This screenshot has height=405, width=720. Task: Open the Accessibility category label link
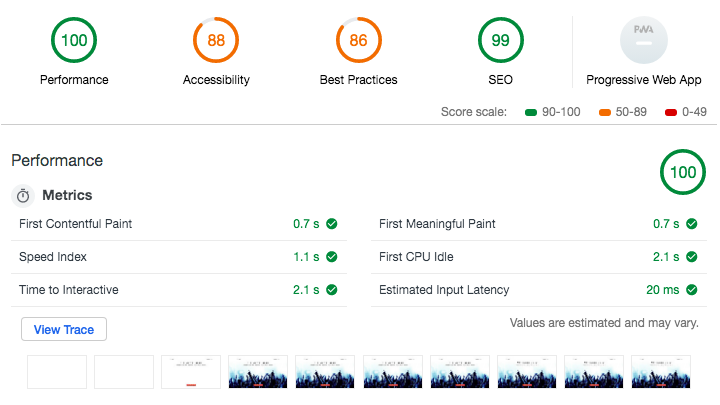point(216,80)
